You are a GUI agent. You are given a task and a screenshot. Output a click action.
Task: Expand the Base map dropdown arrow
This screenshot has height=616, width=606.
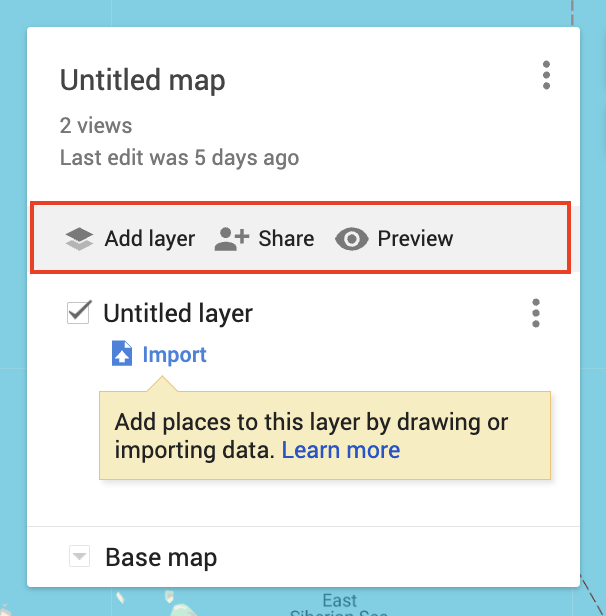click(79, 556)
